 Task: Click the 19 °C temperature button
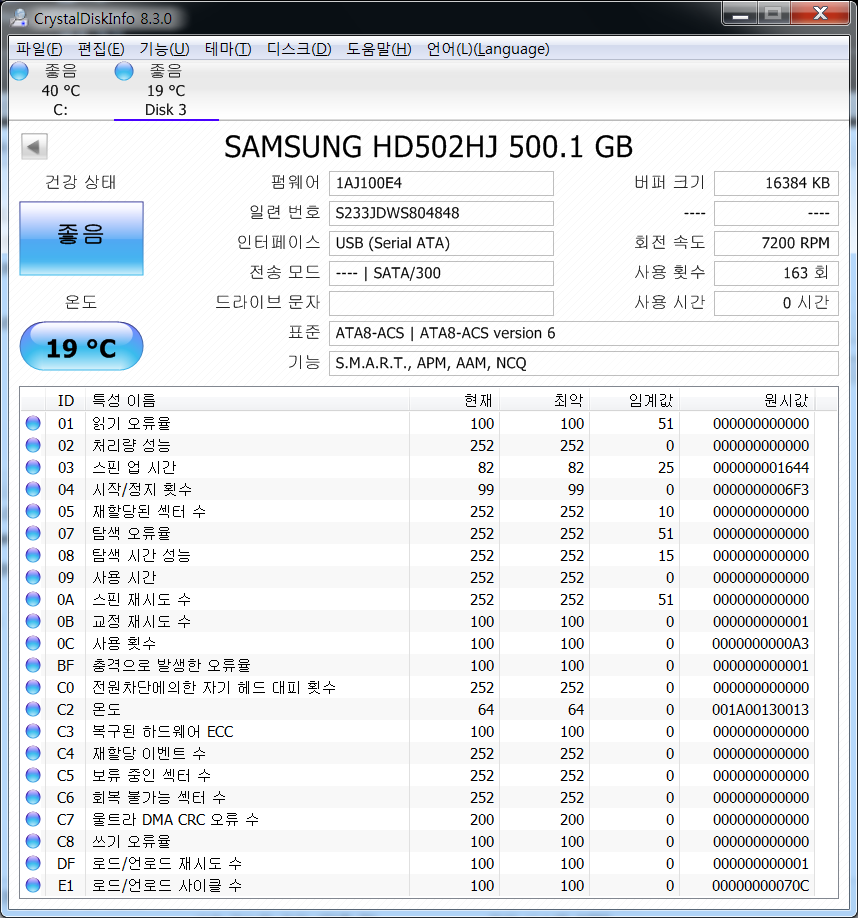click(x=81, y=347)
